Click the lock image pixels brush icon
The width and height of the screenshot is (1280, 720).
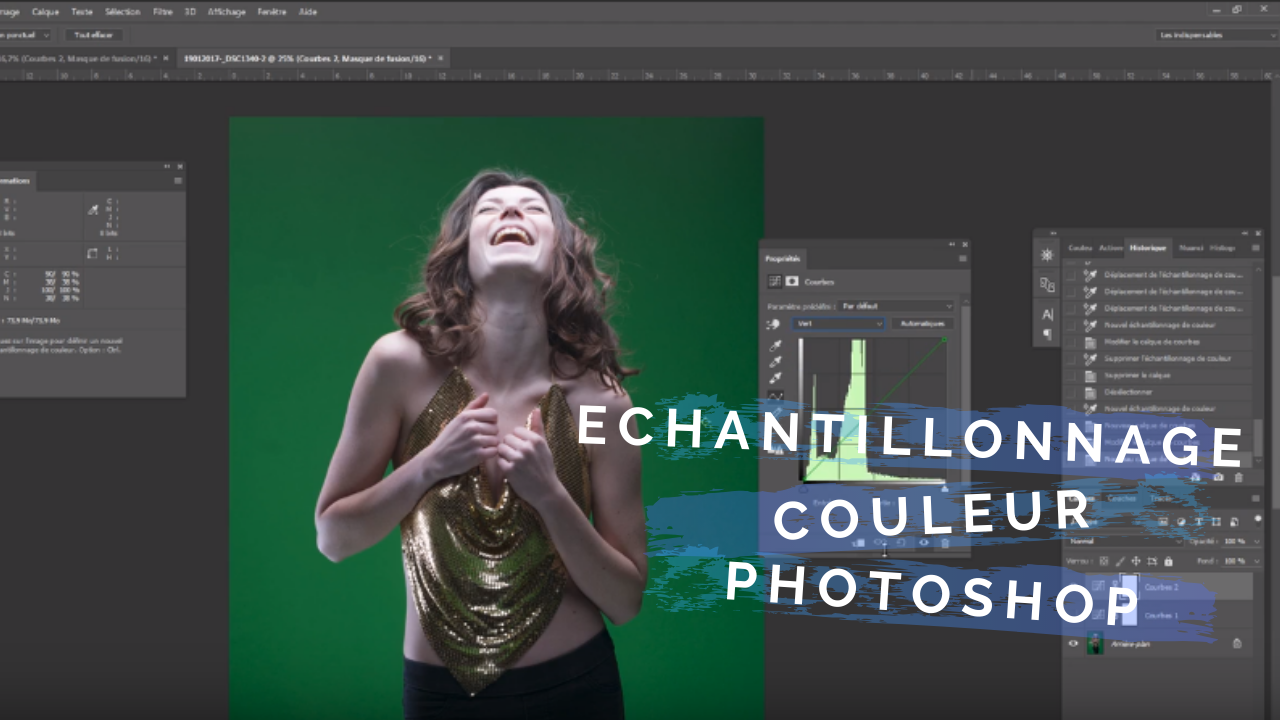click(1120, 561)
